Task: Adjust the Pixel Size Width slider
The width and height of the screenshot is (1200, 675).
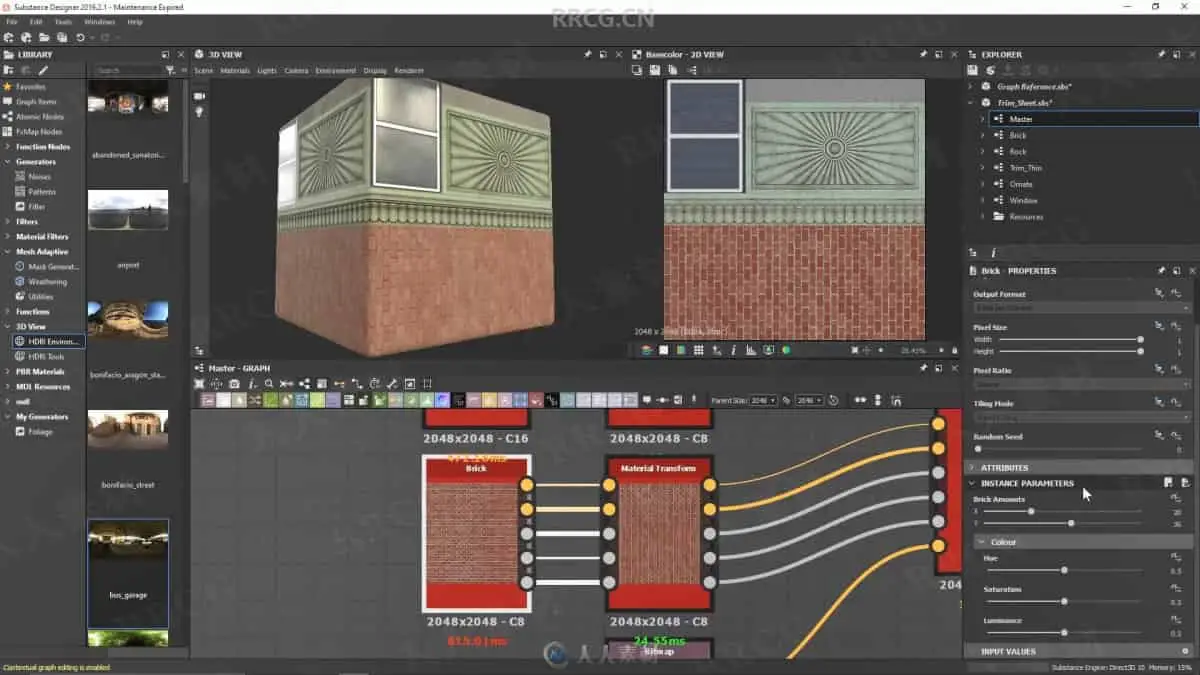Action: coord(1070,340)
